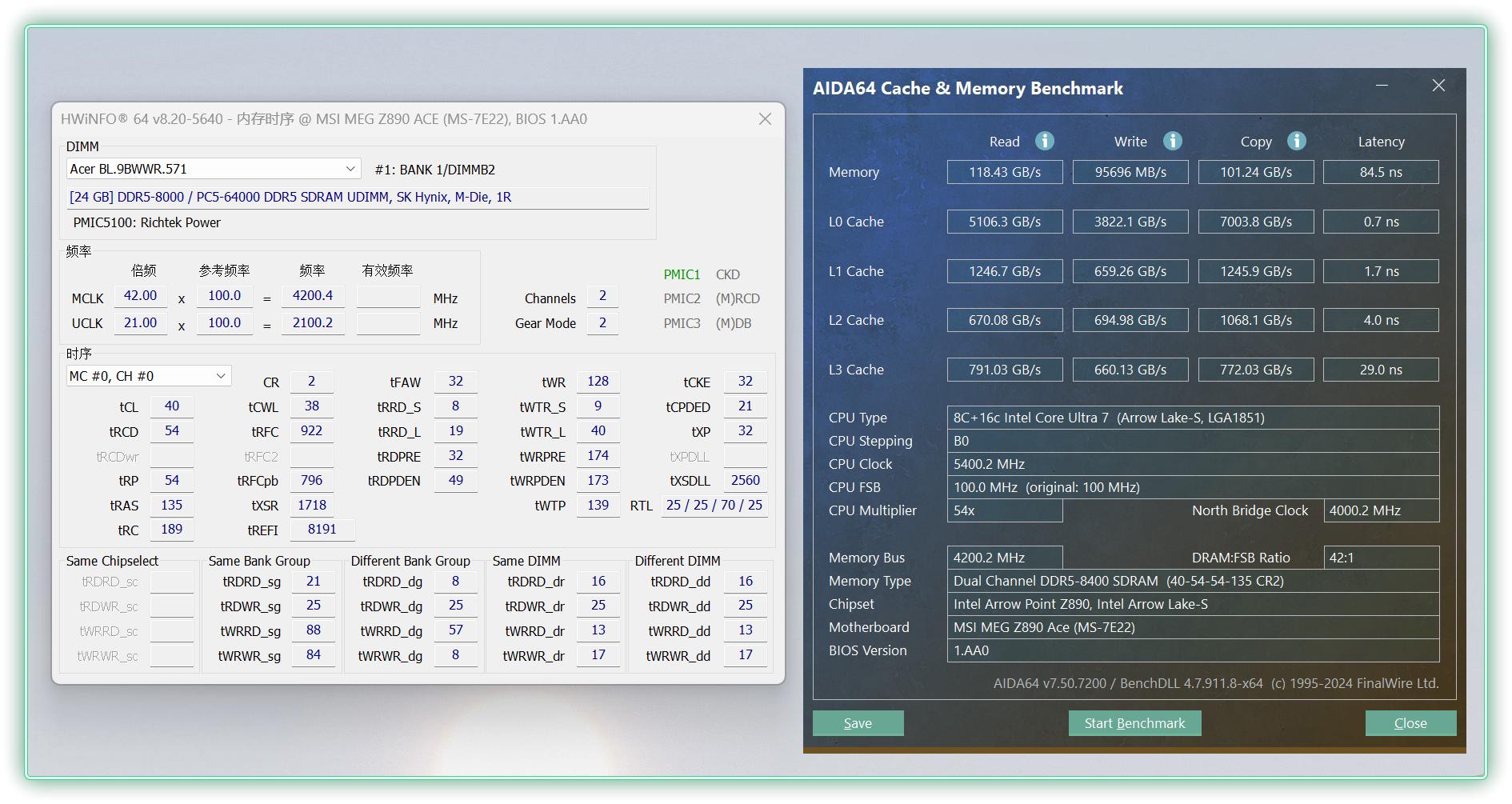Viewport: 1512px width, 804px height.
Task: Click the tWR value 128
Action: (x=598, y=382)
